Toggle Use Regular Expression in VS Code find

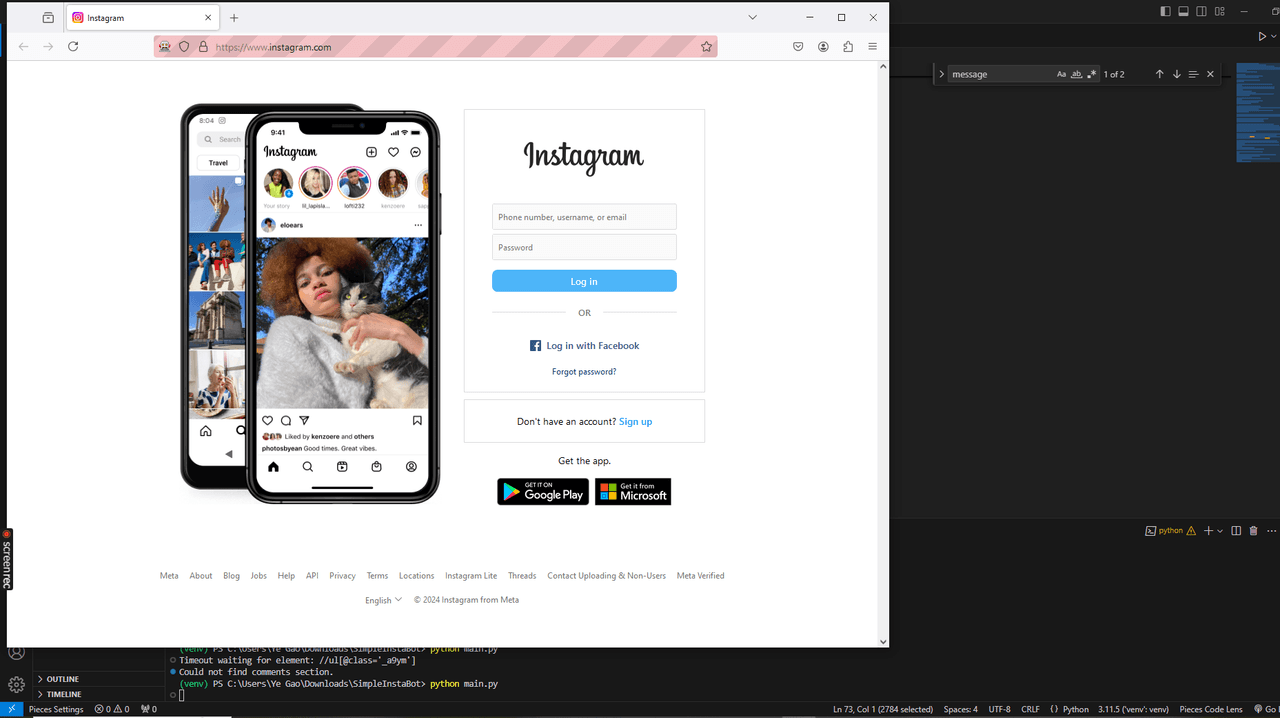click(1091, 74)
